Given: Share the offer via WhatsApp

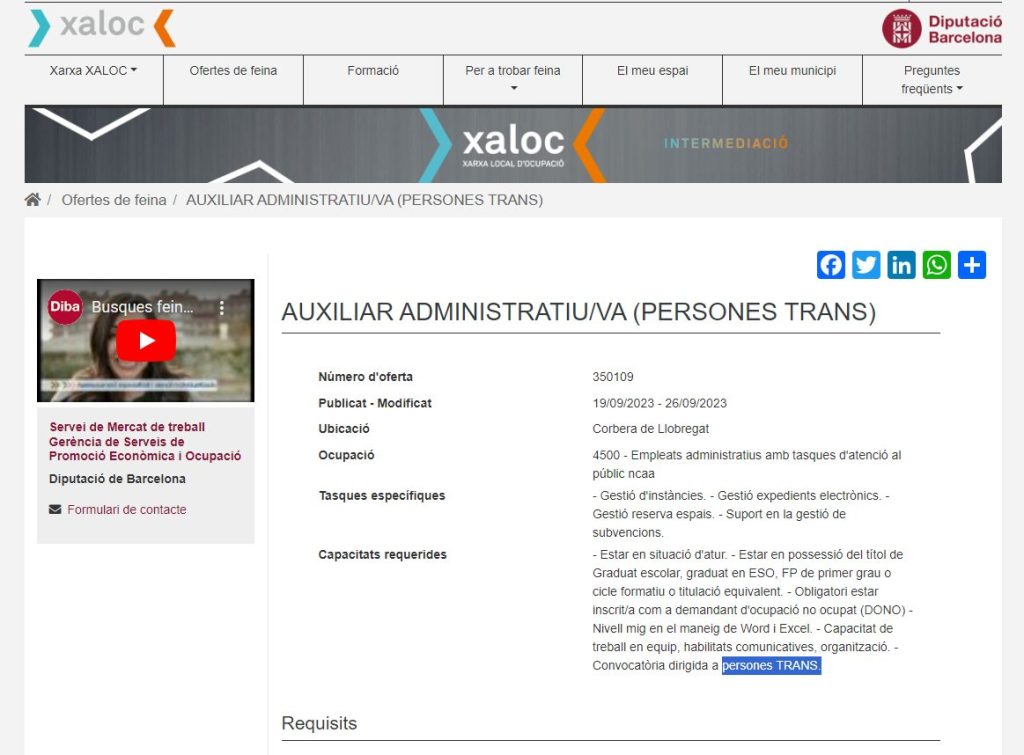Looking at the screenshot, I should 936,265.
